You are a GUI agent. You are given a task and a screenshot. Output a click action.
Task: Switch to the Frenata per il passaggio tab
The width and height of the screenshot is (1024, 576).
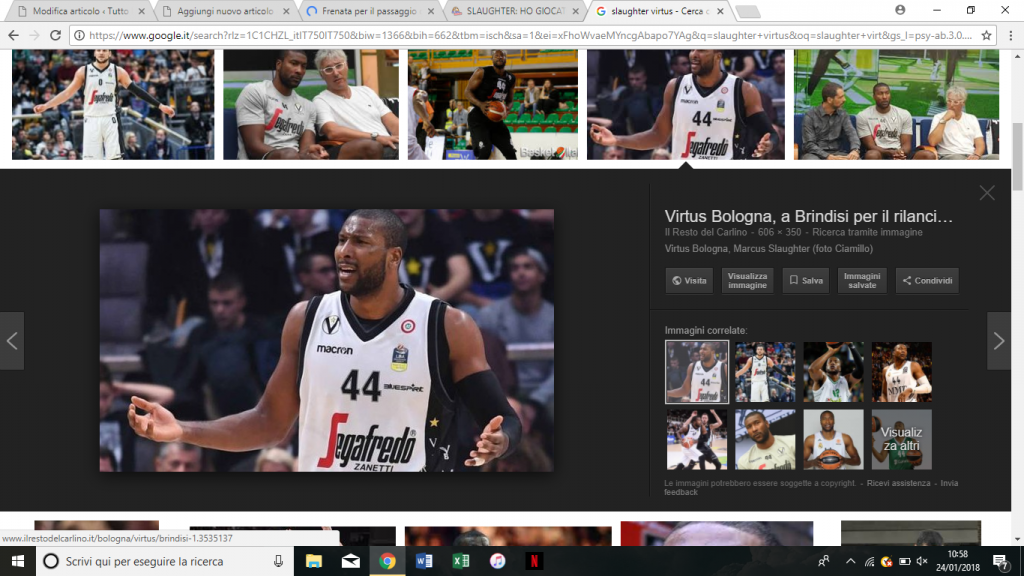coord(369,11)
